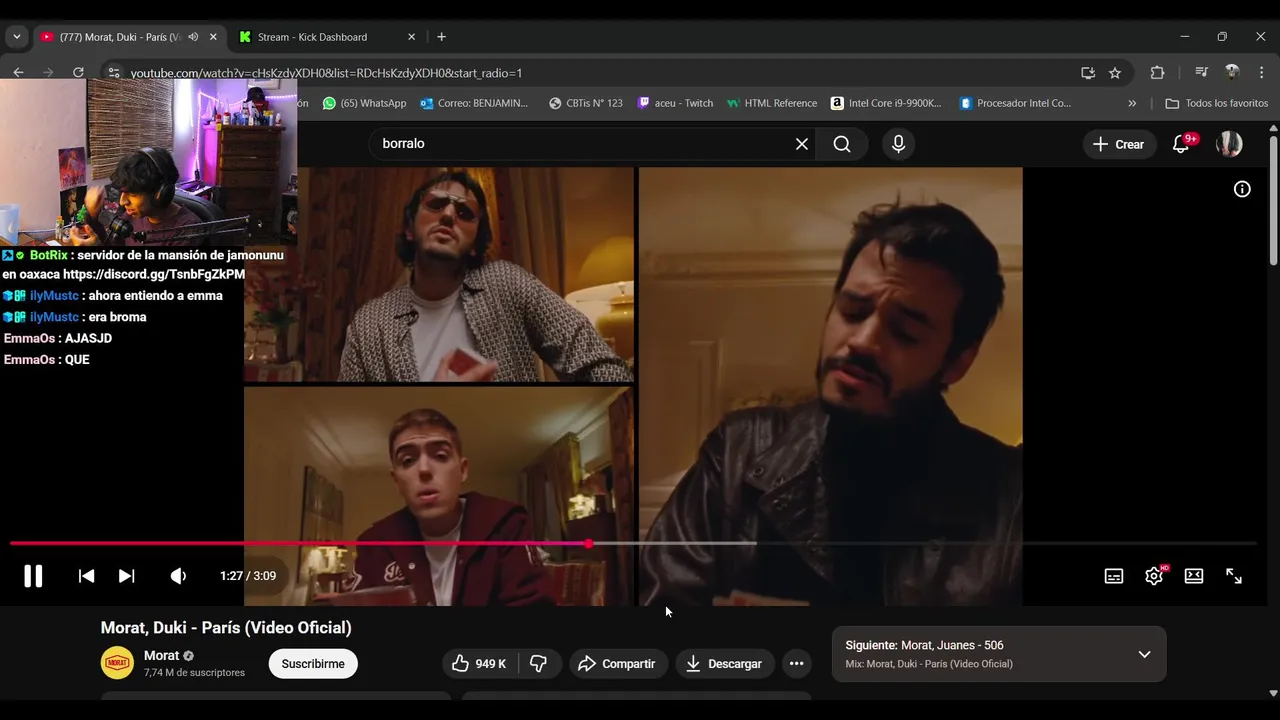
Task: Open the more actions ellipsis menu
Action: pyautogui.click(x=796, y=664)
